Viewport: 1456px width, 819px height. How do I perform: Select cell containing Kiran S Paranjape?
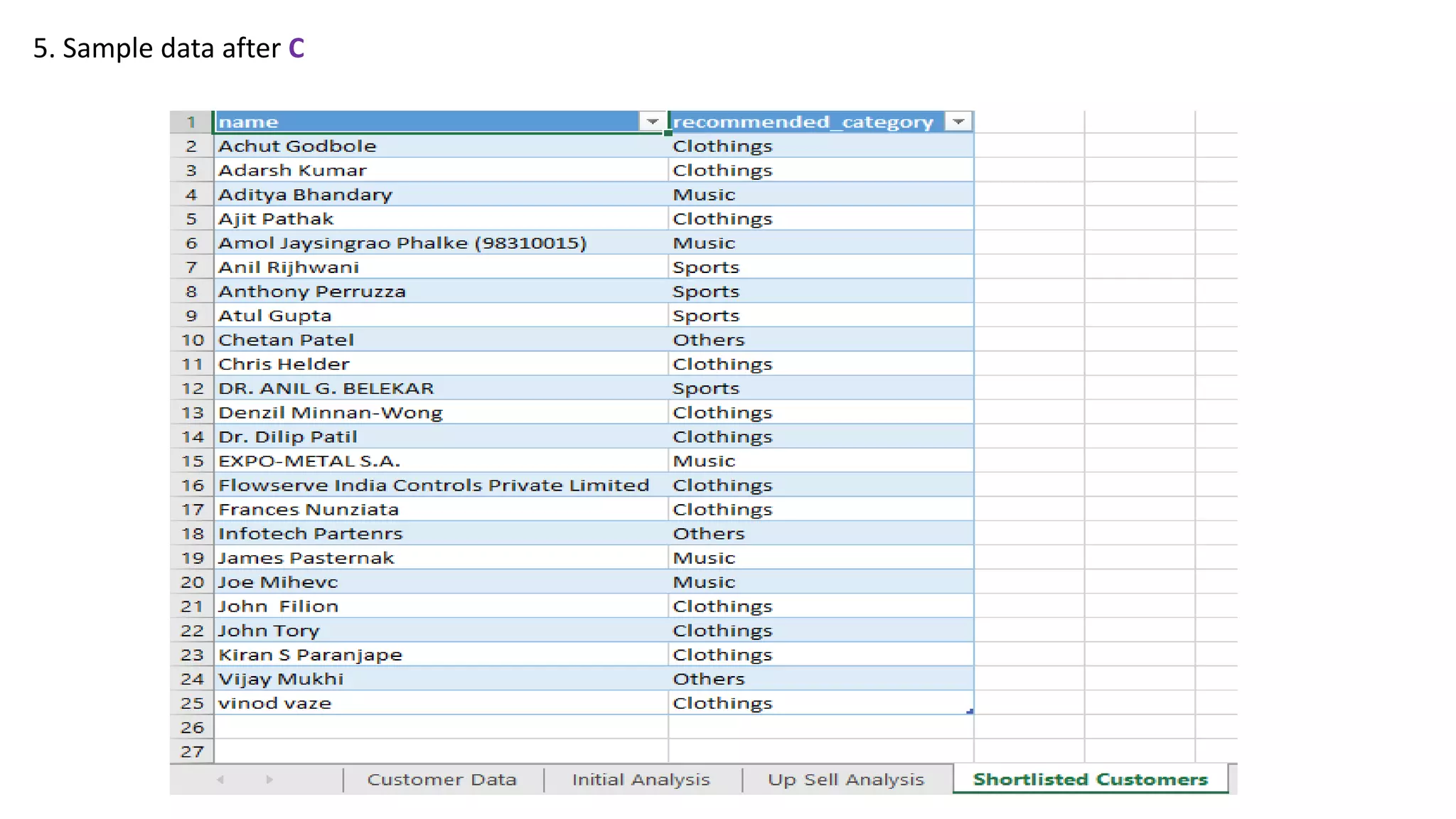click(x=441, y=655)
